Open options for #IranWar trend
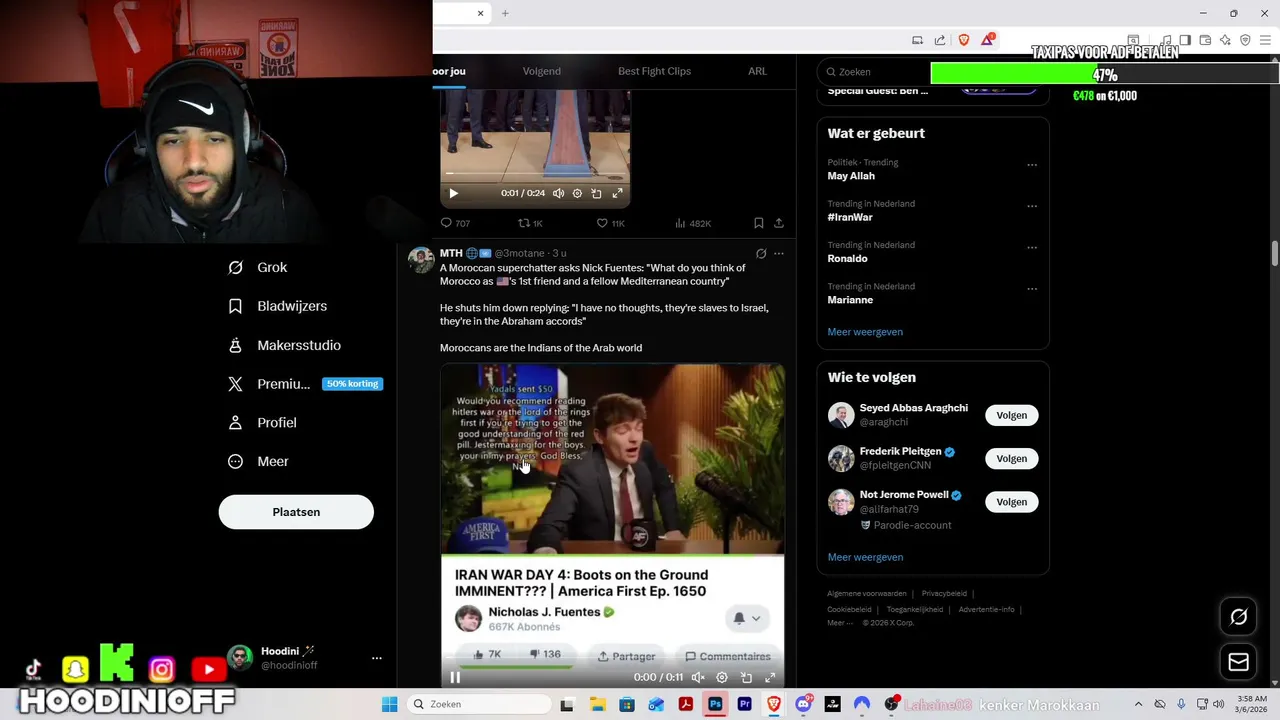The image size is (1280, 720). pyautogui.click(x=1032, y=206)
